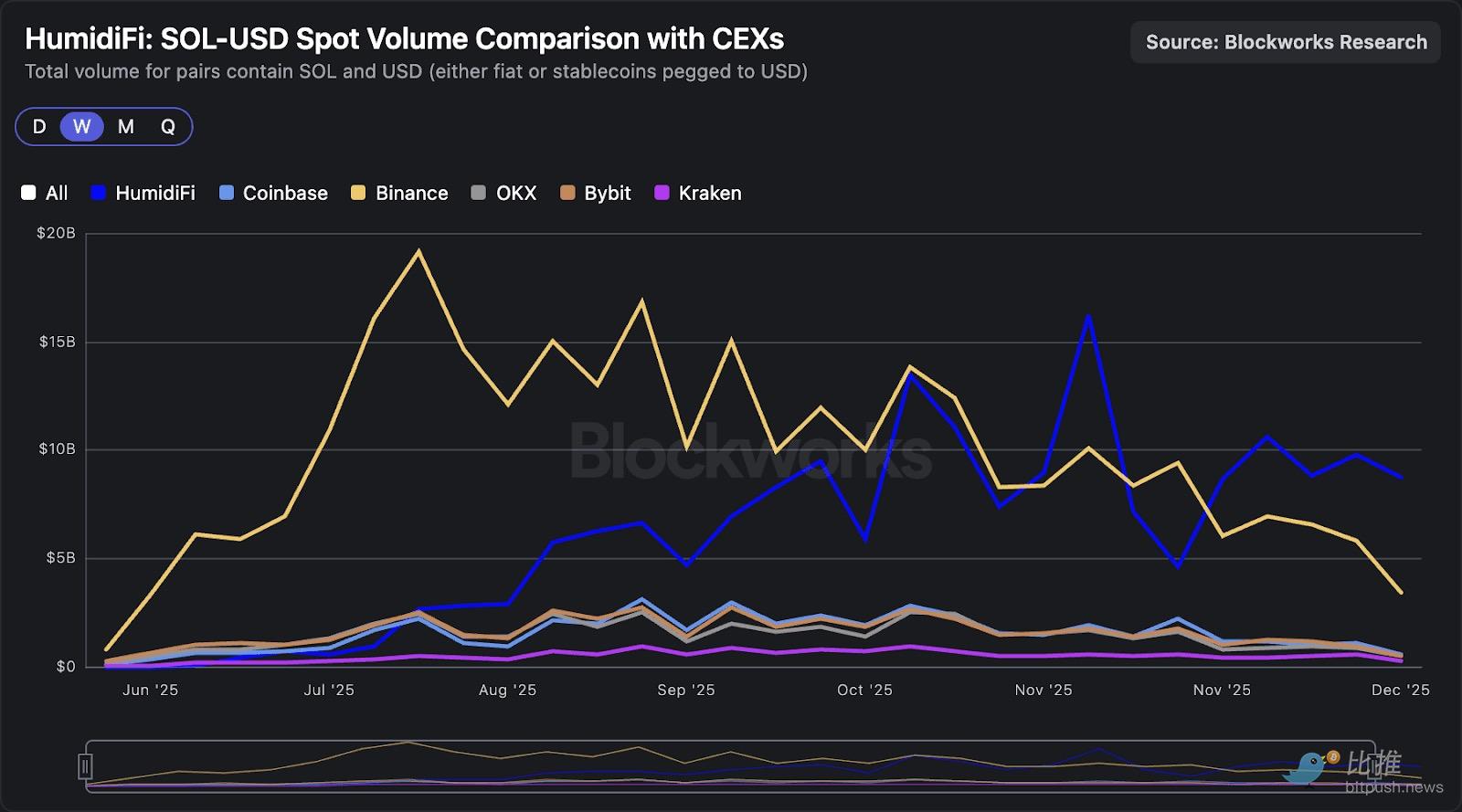Select the weekly (W) interval
Viewport: 1462px width, 812px height.
tap(82, 127)
